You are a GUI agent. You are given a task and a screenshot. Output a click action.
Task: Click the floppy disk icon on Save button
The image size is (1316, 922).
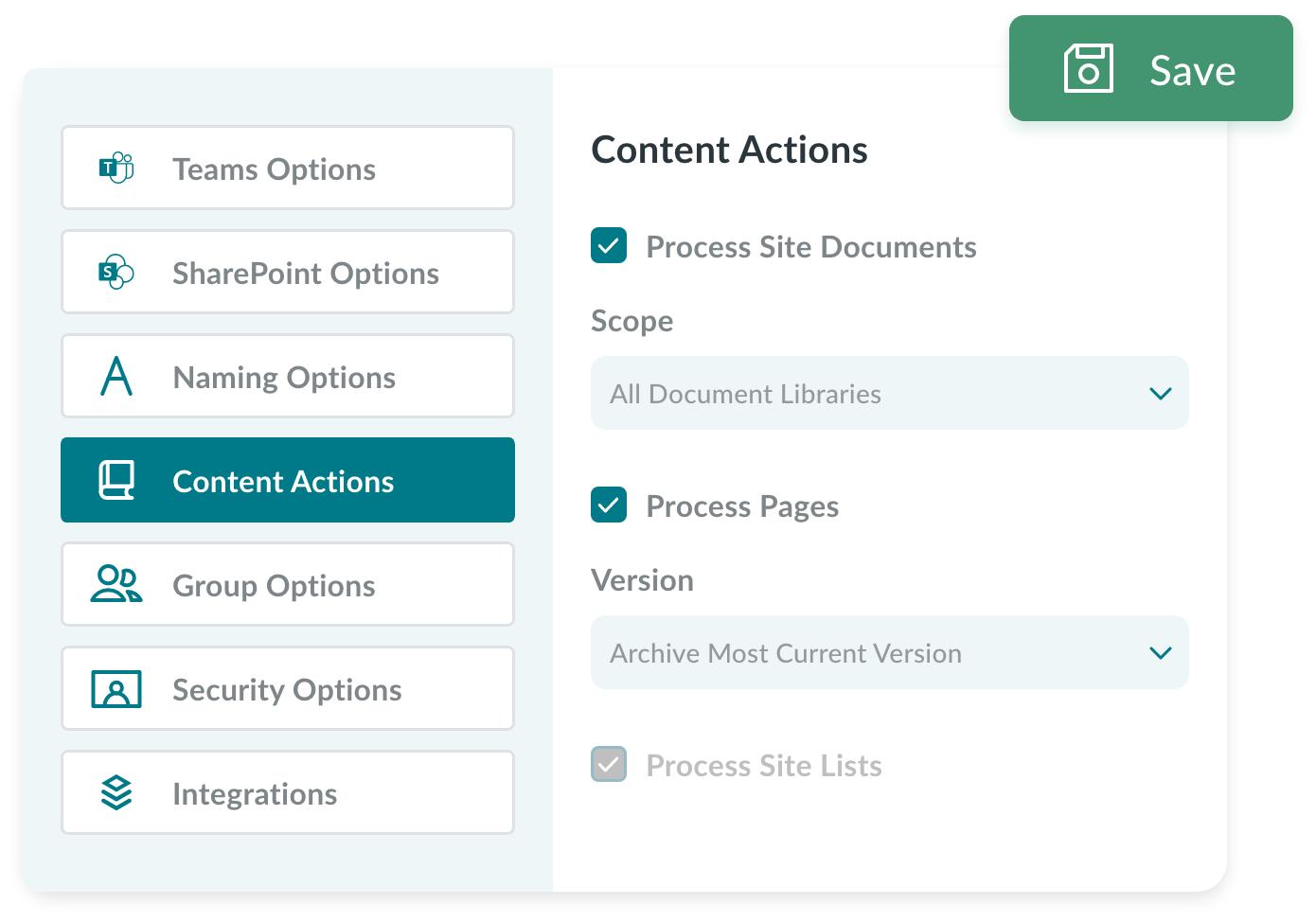point(1089,69)
